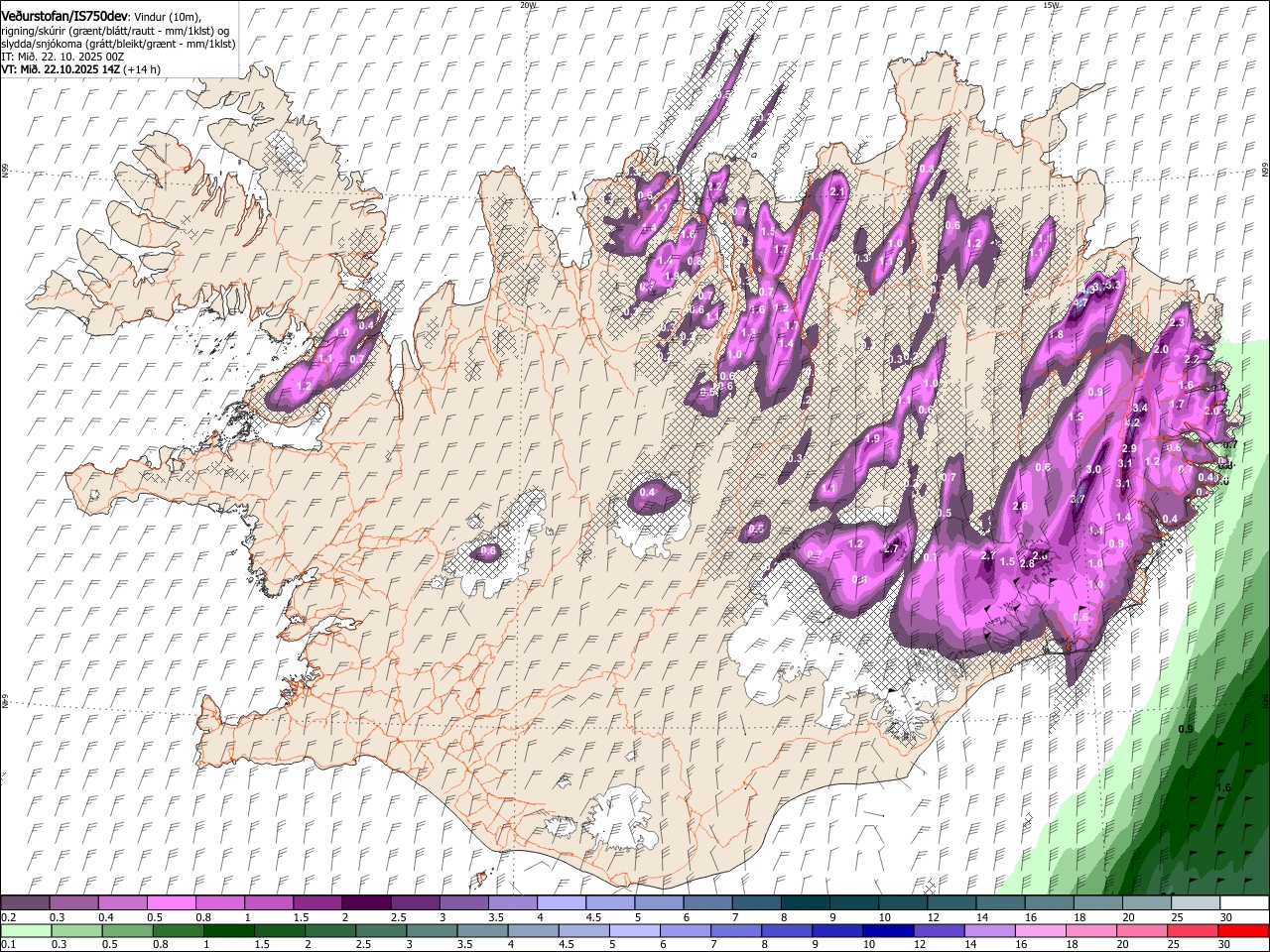The image size is (1270, 952).
Task: Click the '20W' longitude label
Action: pyautogui.click(x=528, y=5)
